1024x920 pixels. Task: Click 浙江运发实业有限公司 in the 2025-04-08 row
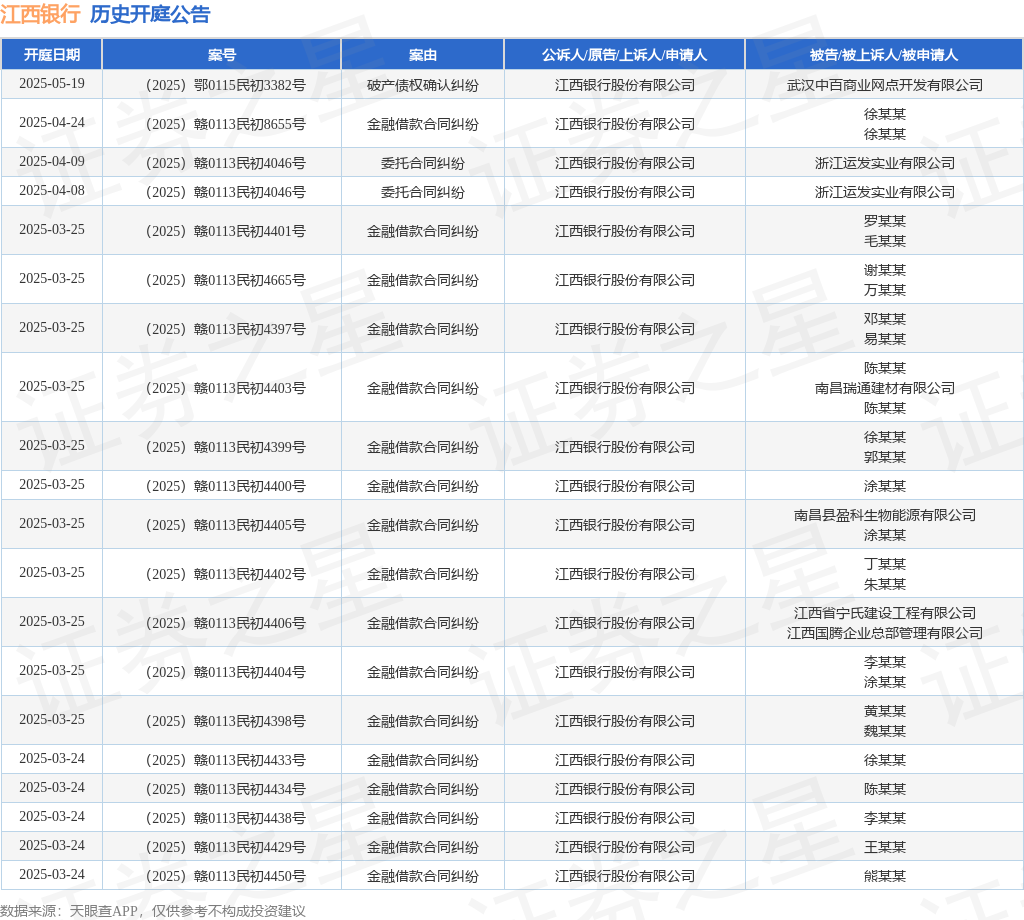tap(884, 192)
